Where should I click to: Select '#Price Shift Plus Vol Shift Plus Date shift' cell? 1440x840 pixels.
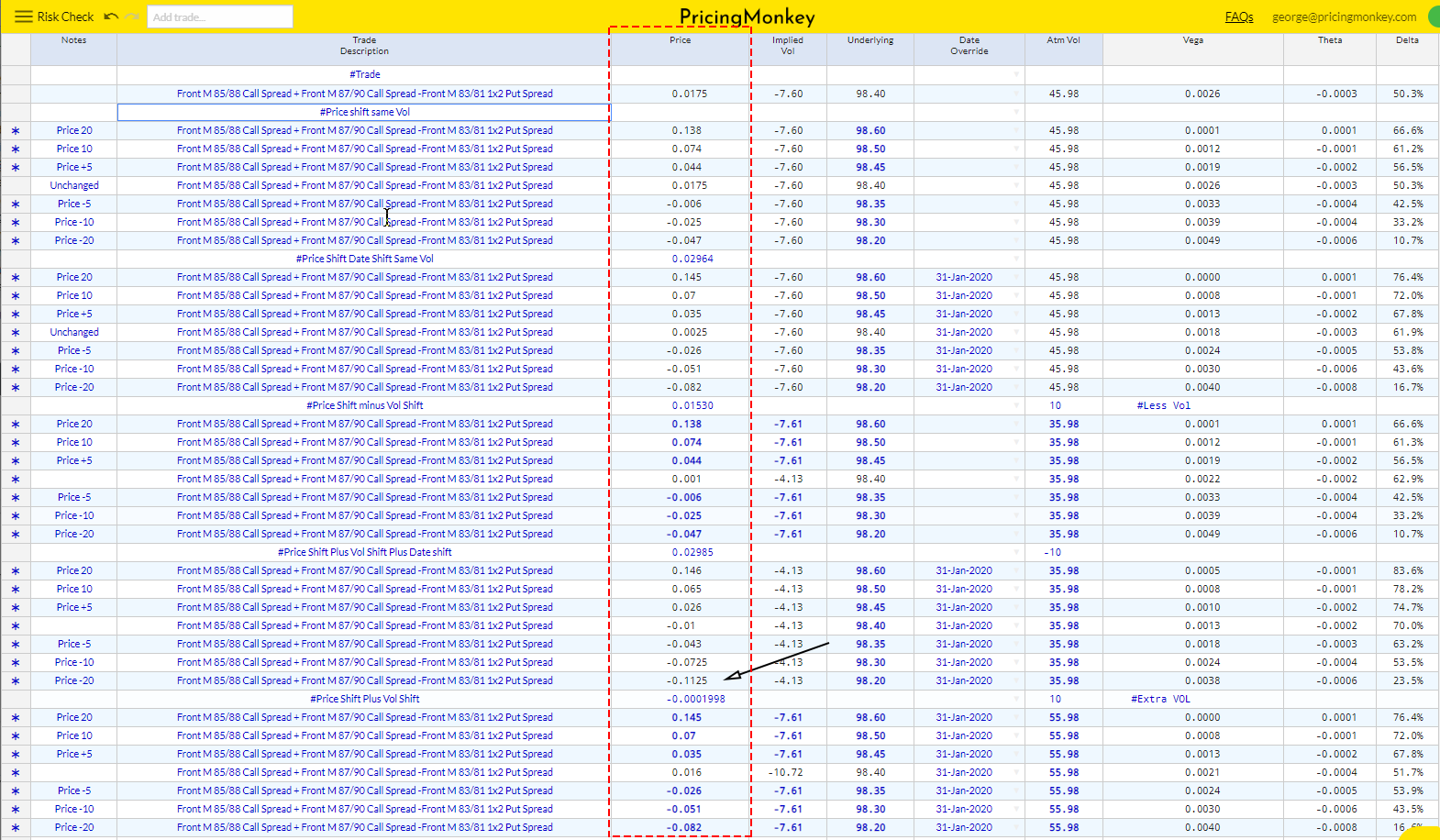pyautogui.click(x=364, y=552)
